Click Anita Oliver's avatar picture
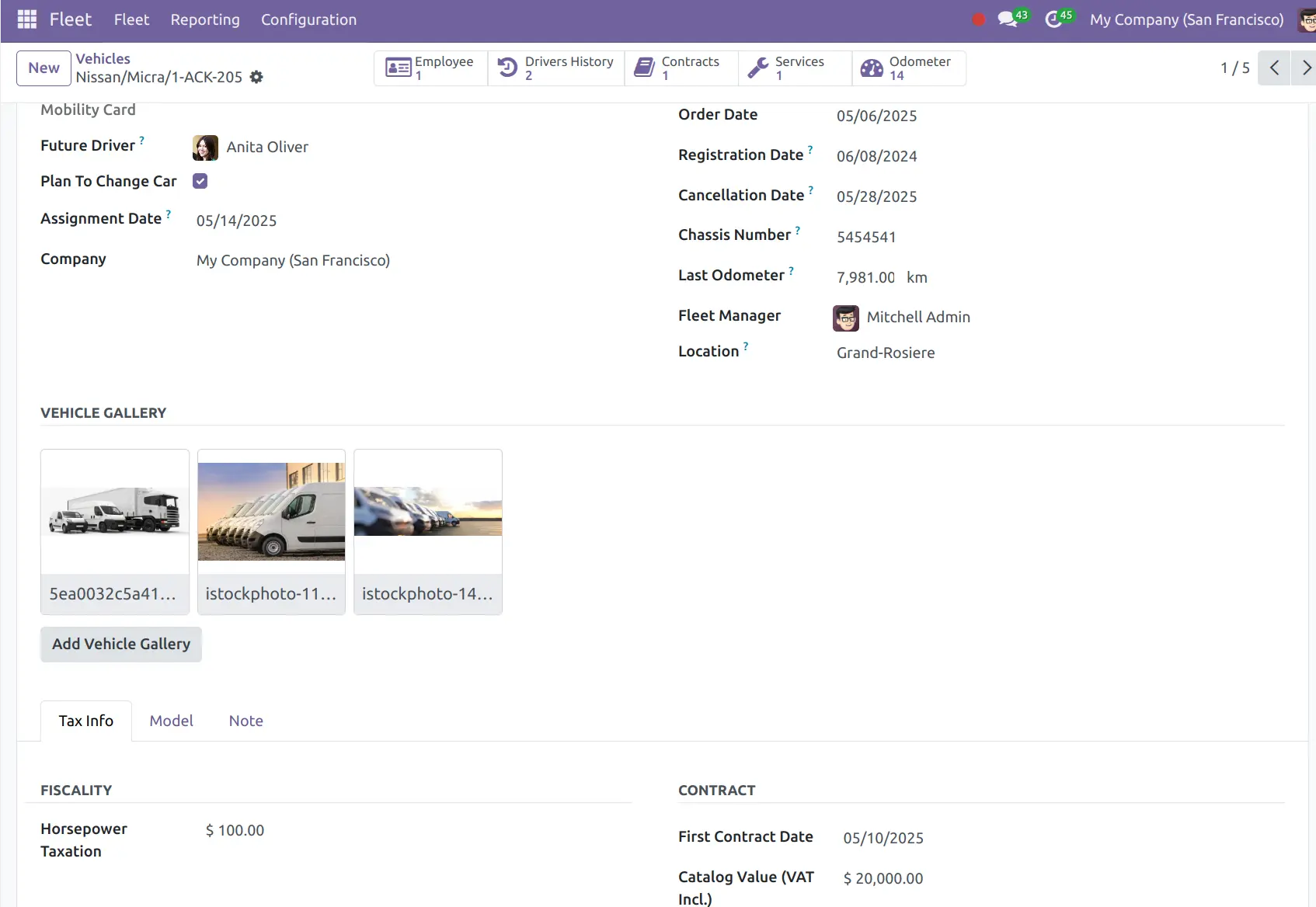The height and width of the screenshot is (907, 1316). pyautogui.click(x=206, y=148)
